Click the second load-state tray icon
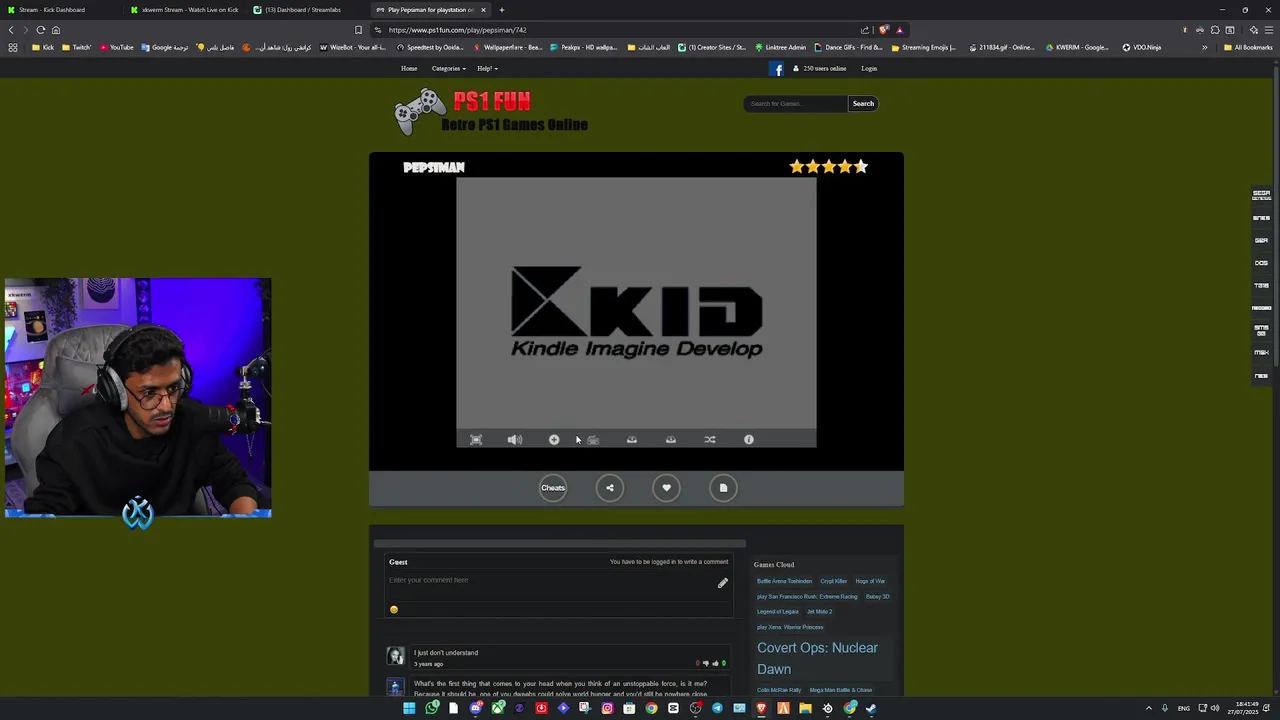The image size is (1280, 720). coord(671,440)
